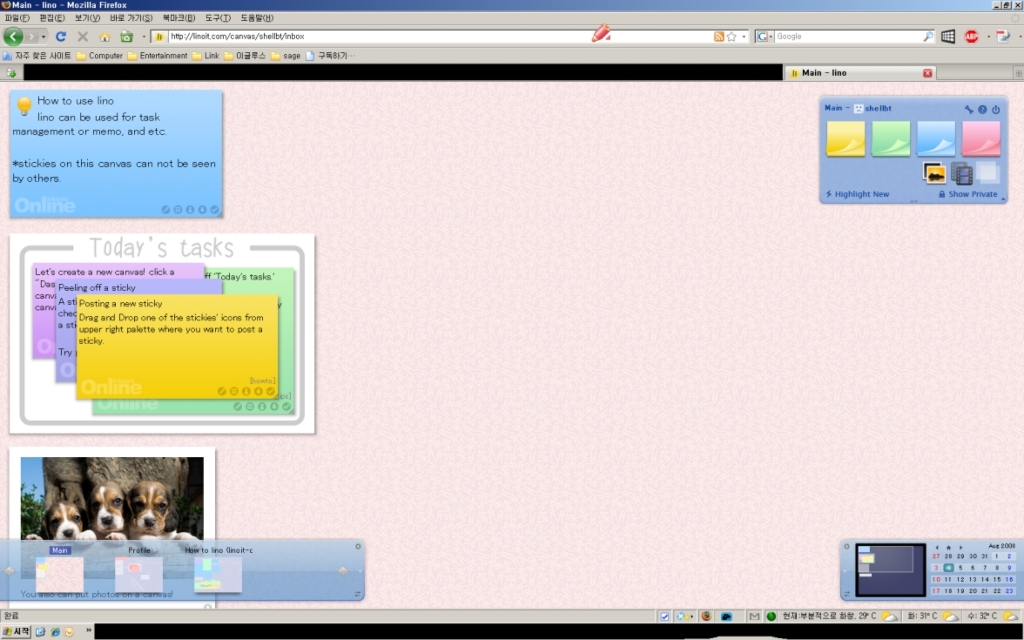Select the Main - lino browser tab
Viewport: 1024px width, 640px height.
(x=859, y=73)
